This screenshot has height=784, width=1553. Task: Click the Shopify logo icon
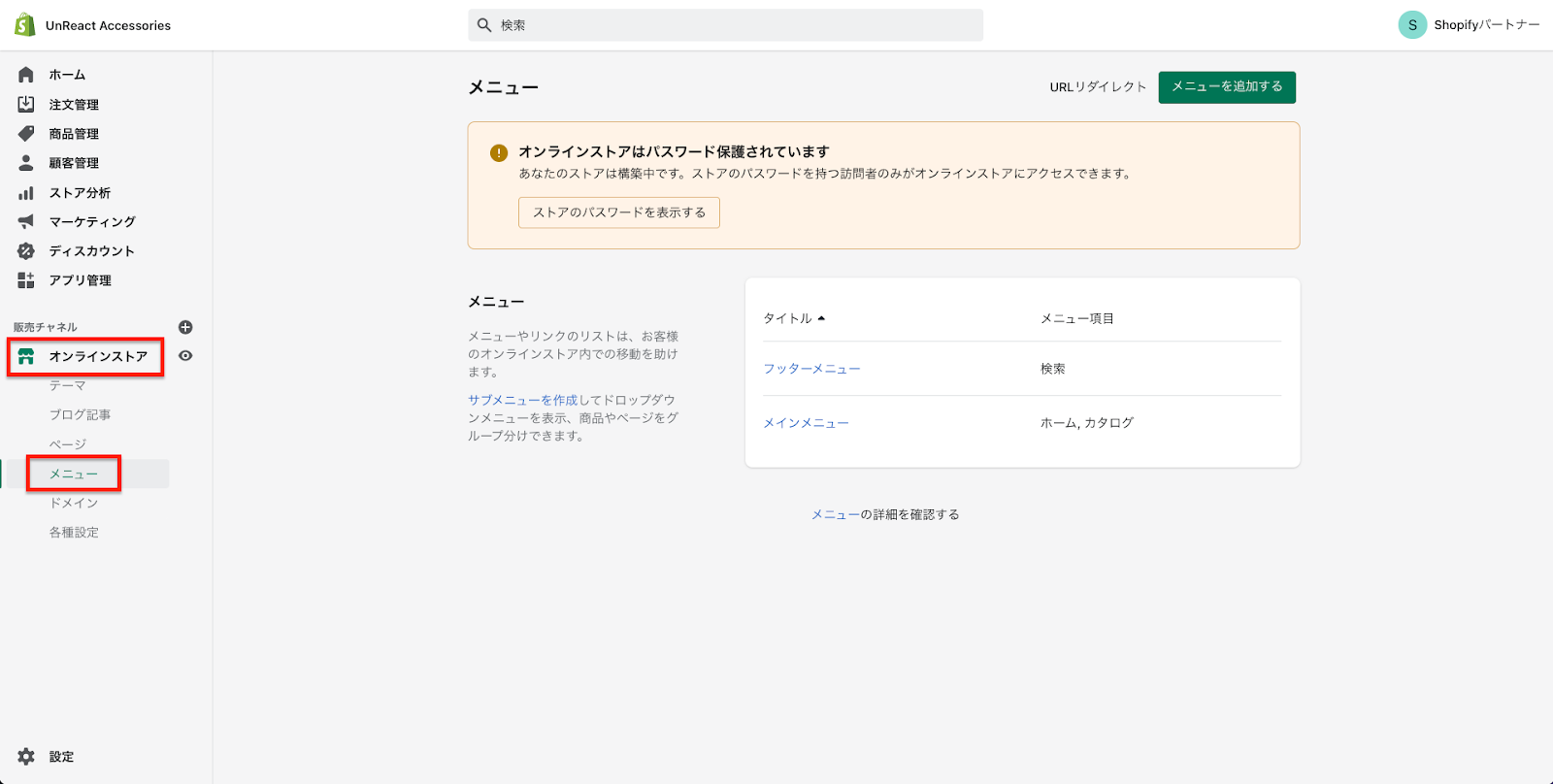click(x=25, y=25)
